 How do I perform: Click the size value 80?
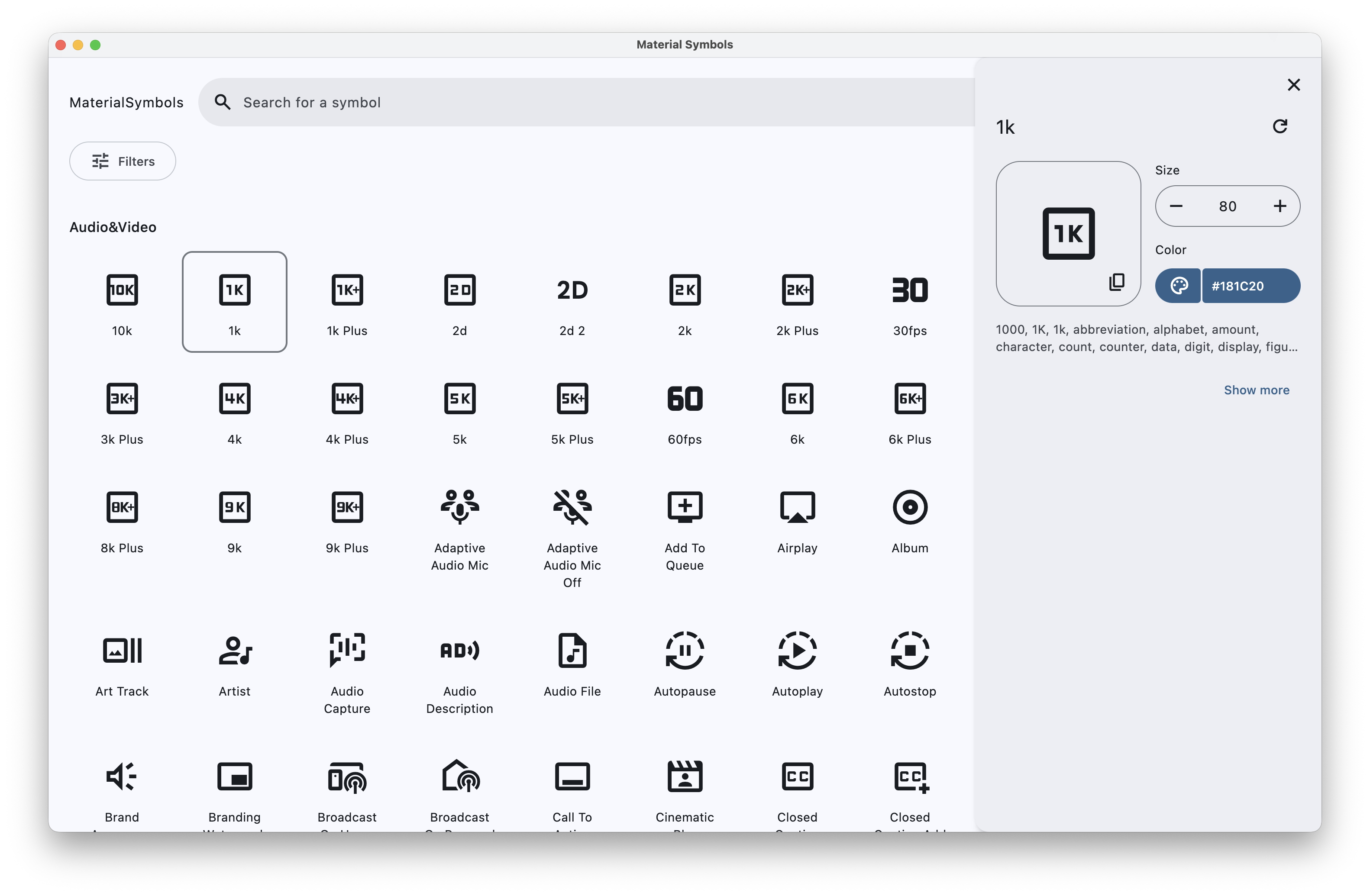pyautogui.click(x=1227, y=206)
